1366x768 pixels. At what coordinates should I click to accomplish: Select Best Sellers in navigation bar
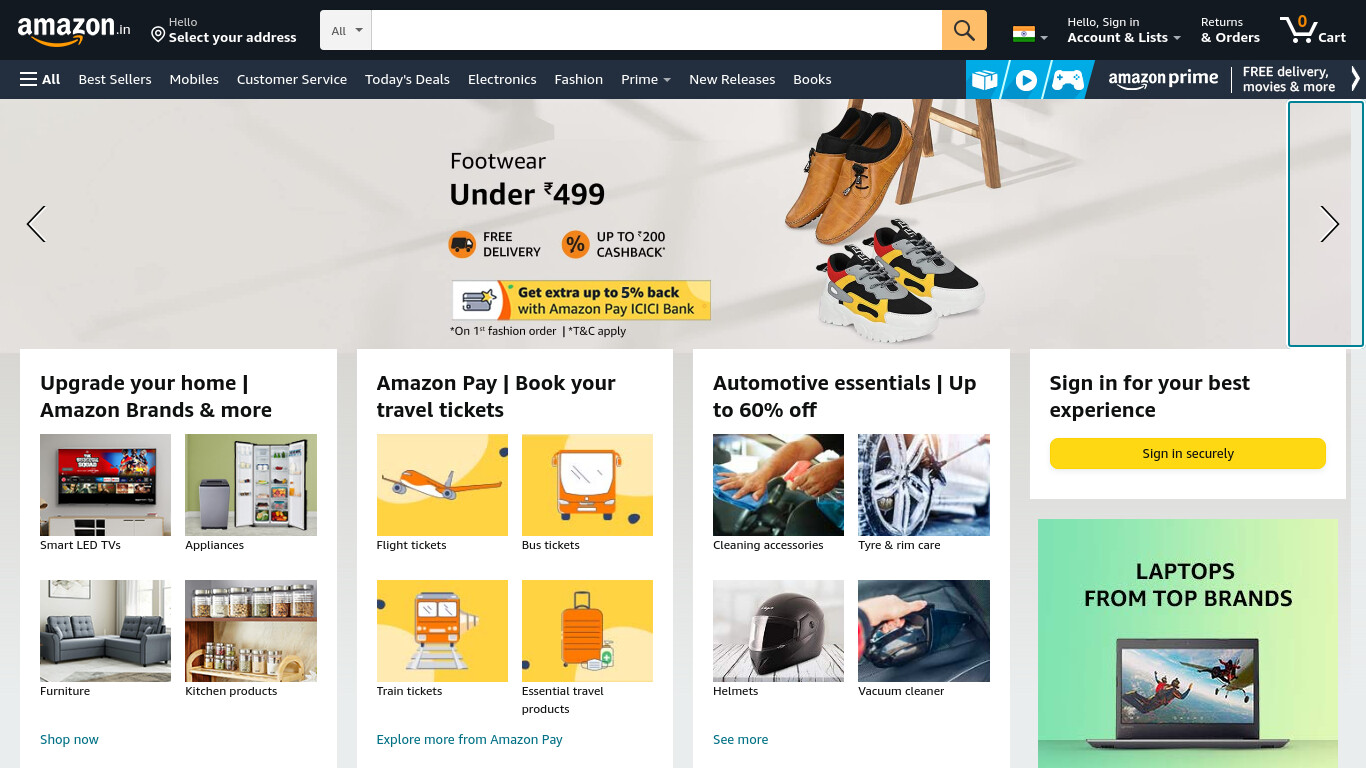[x=115, y=79]
